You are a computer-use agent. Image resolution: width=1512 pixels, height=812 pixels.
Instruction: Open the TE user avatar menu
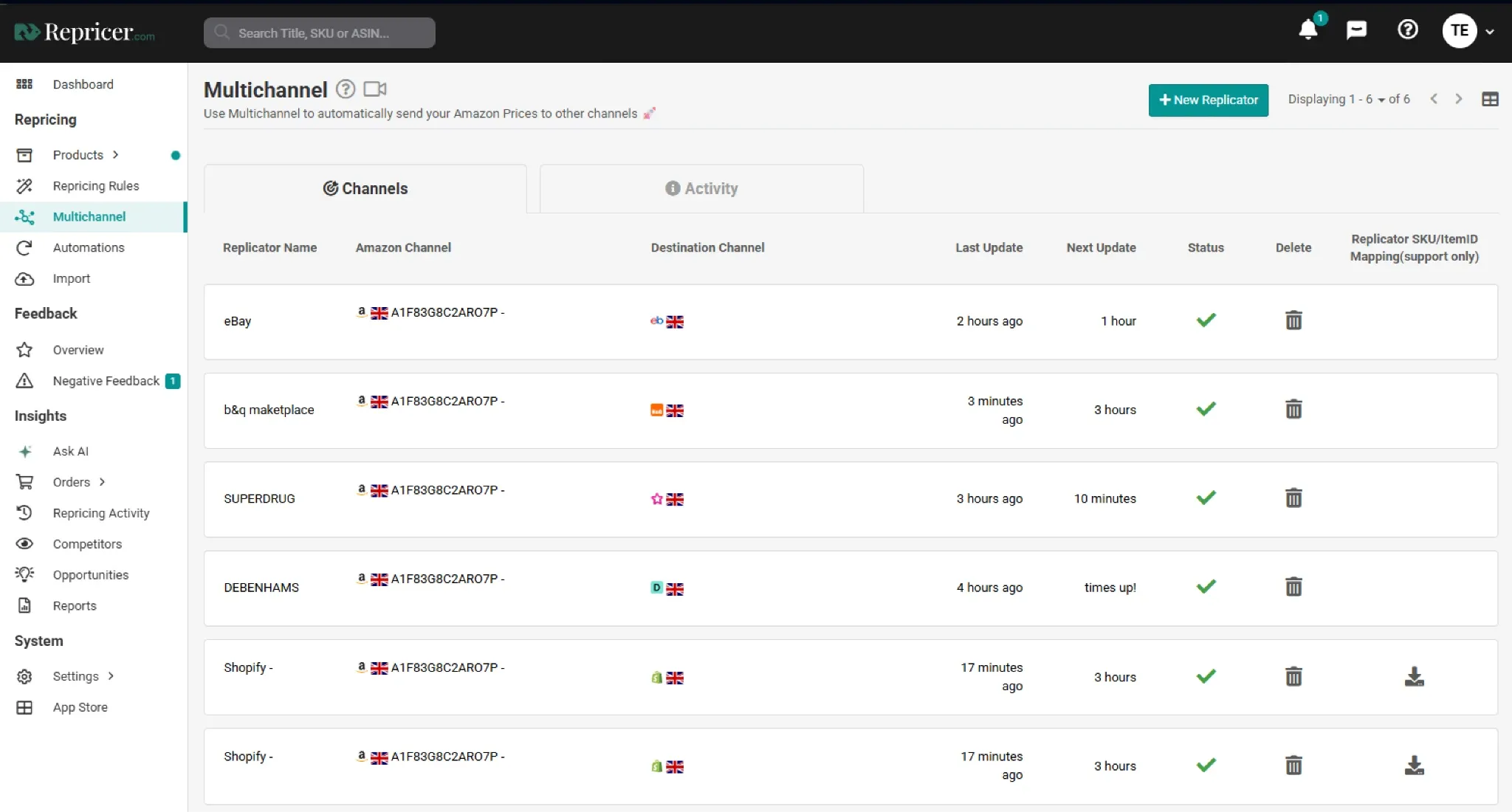coord(1459,30)
